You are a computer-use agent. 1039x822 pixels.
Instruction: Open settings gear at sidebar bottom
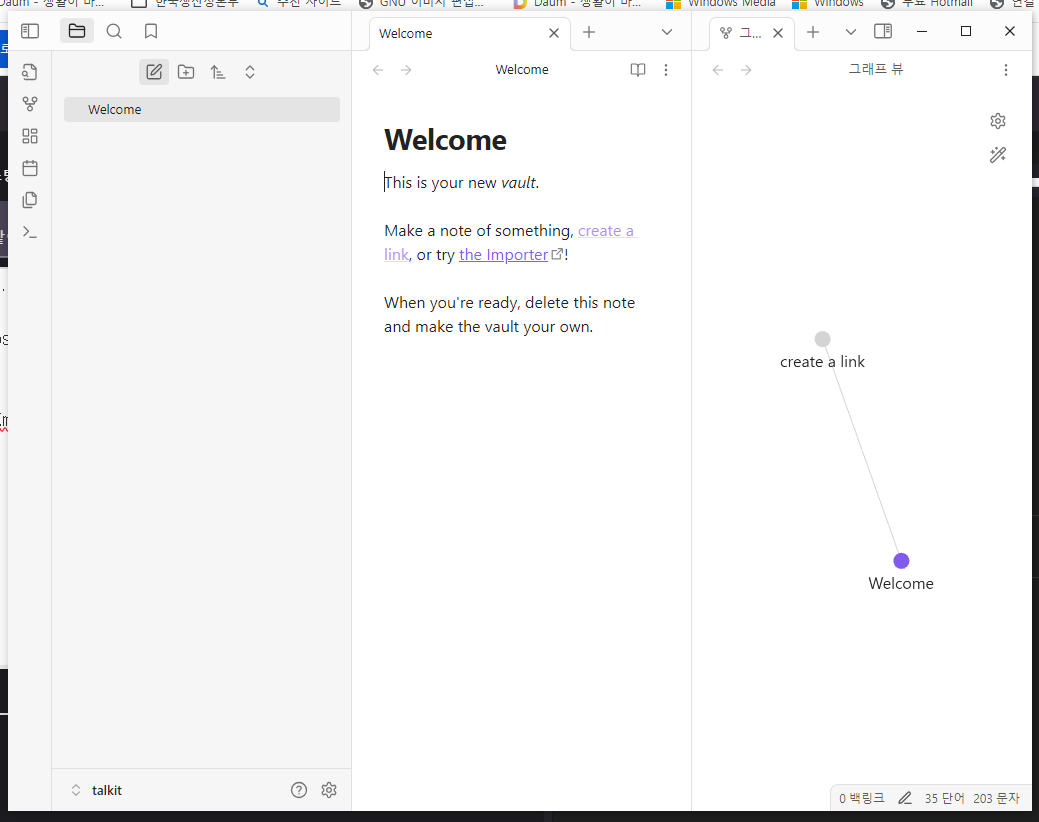tap(329, 790)
